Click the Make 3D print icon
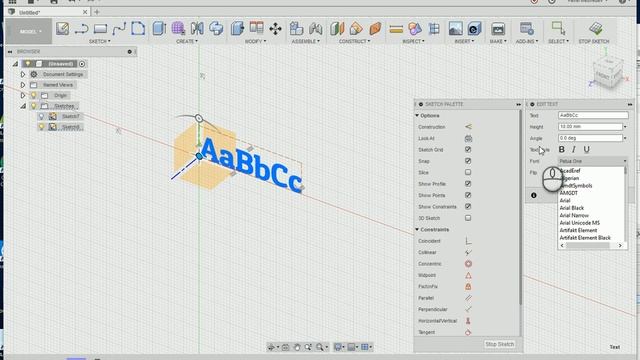The height and width of the screenshot is (360, 640). point(498,29)
